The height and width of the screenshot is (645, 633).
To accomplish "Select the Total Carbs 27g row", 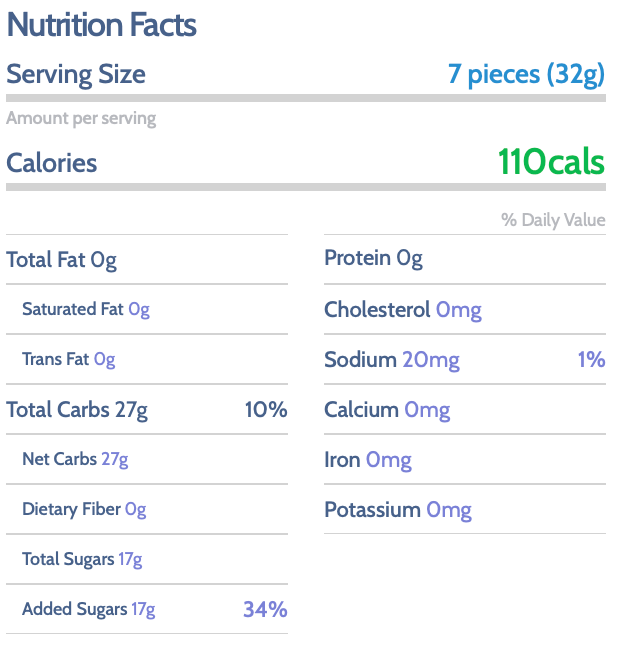I will pos(147,409).
